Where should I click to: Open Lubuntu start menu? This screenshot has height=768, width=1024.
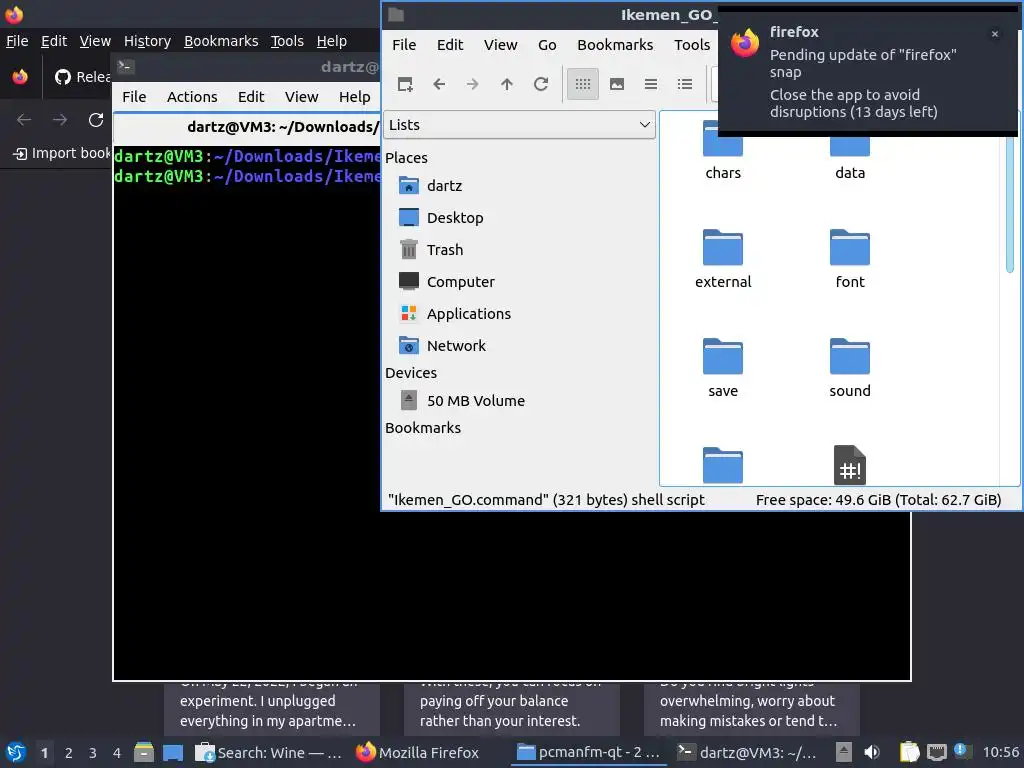16,752
